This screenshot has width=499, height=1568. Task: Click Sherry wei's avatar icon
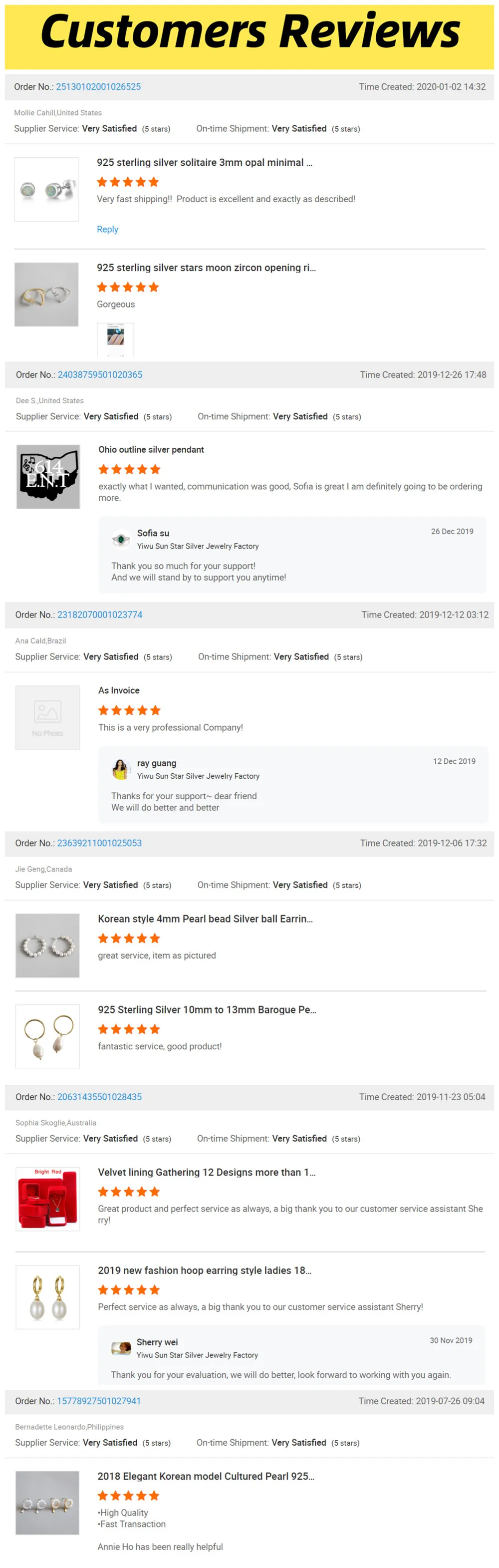[x=121, y=1348]
